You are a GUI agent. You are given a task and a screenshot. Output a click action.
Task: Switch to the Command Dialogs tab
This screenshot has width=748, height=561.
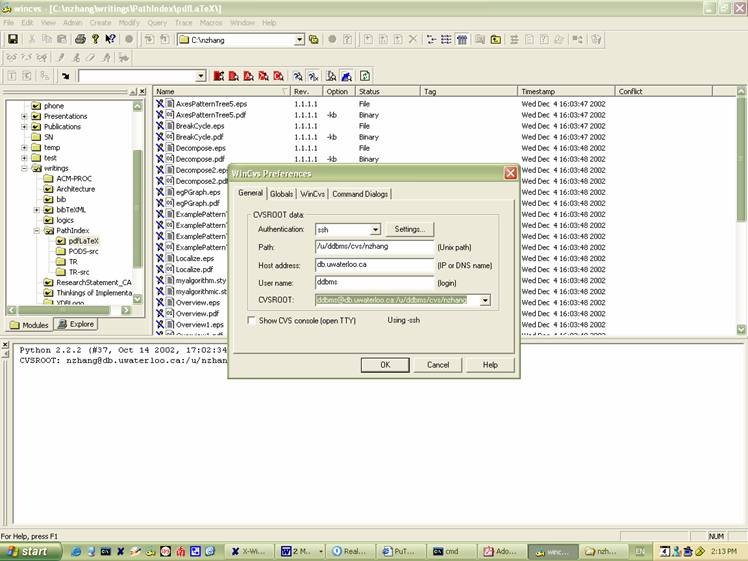(x=360, y=194)
